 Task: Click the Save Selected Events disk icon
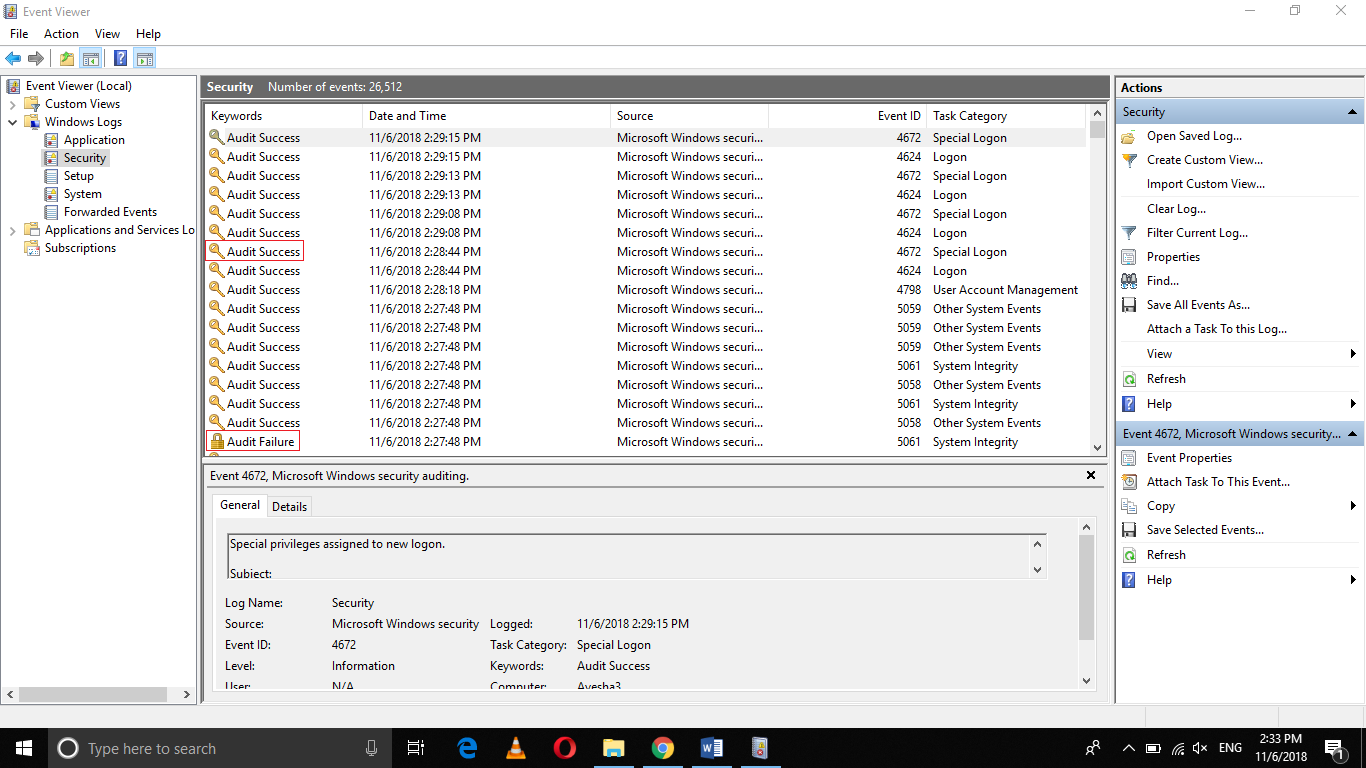pyautogui.click(x=1129, y=530)
